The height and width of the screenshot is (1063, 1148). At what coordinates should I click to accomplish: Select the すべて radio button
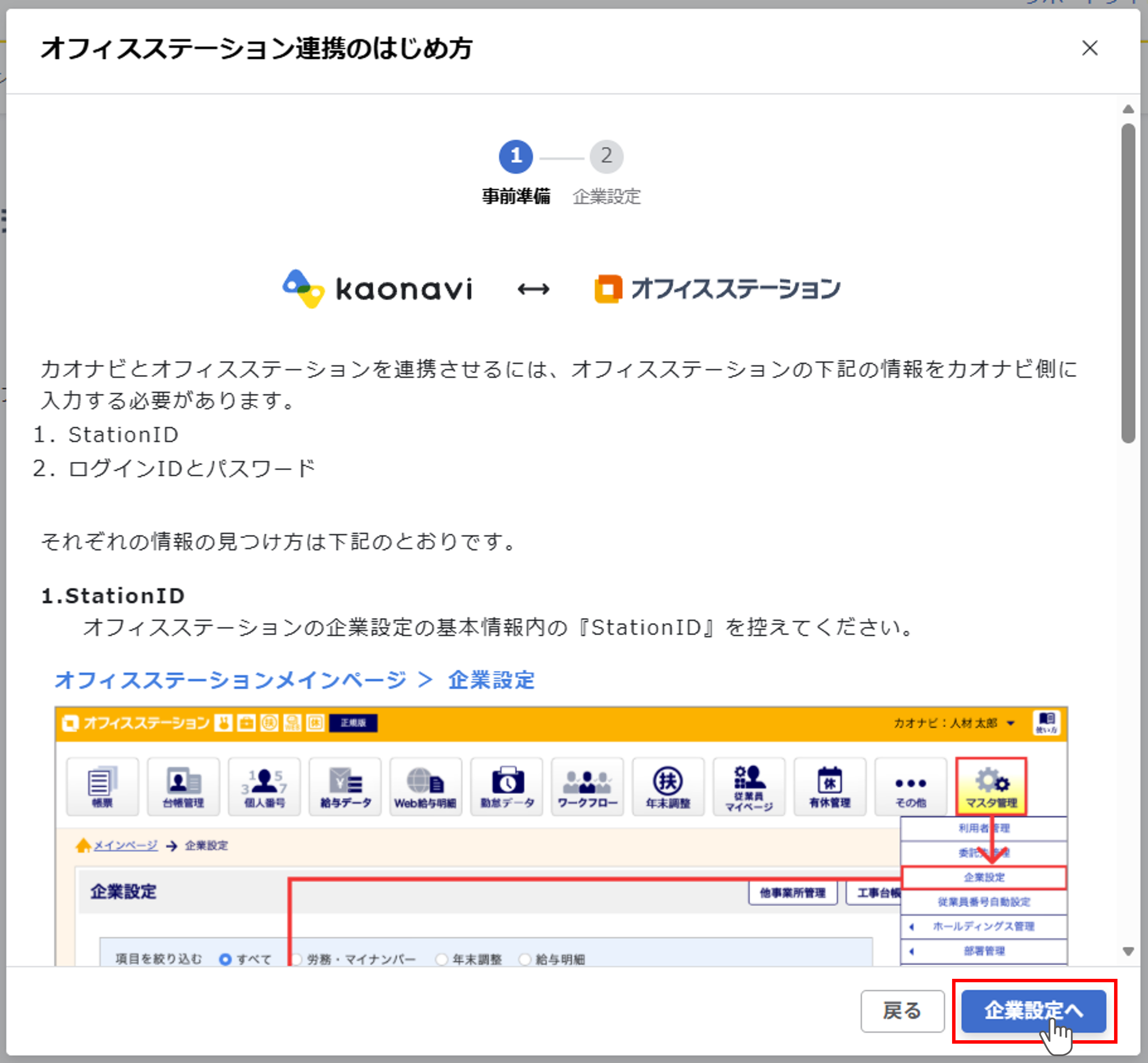pyautogui.click(x=226, y=959)
